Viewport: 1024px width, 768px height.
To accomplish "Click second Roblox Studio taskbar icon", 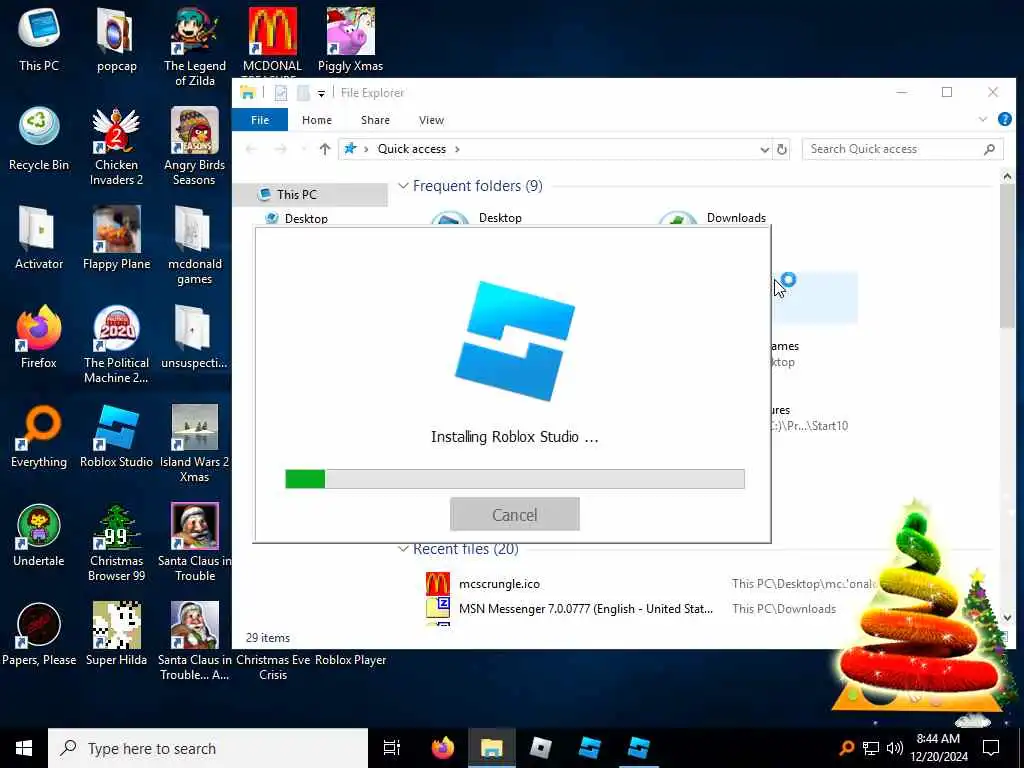I will point(639,748).
